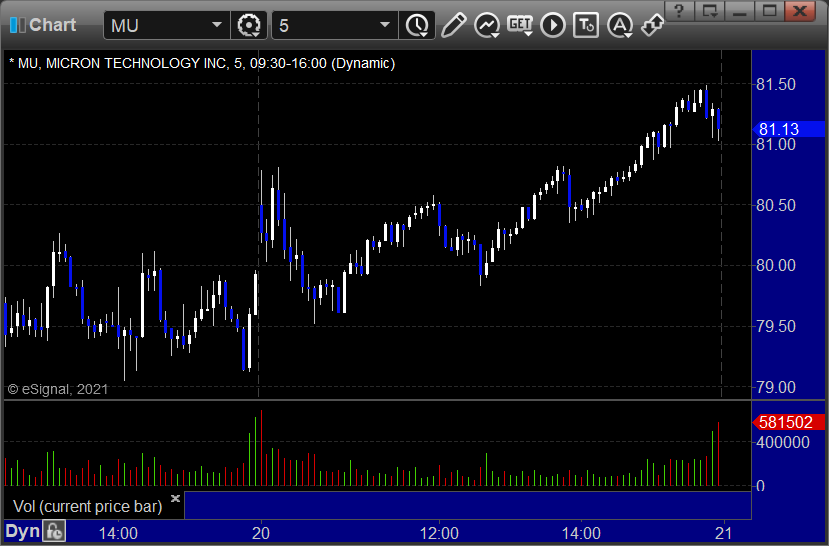Viewport: 829px width, 546px height.
Task: Click the link arrows icon
Action: pyautogui.click(x=652, y=25)
